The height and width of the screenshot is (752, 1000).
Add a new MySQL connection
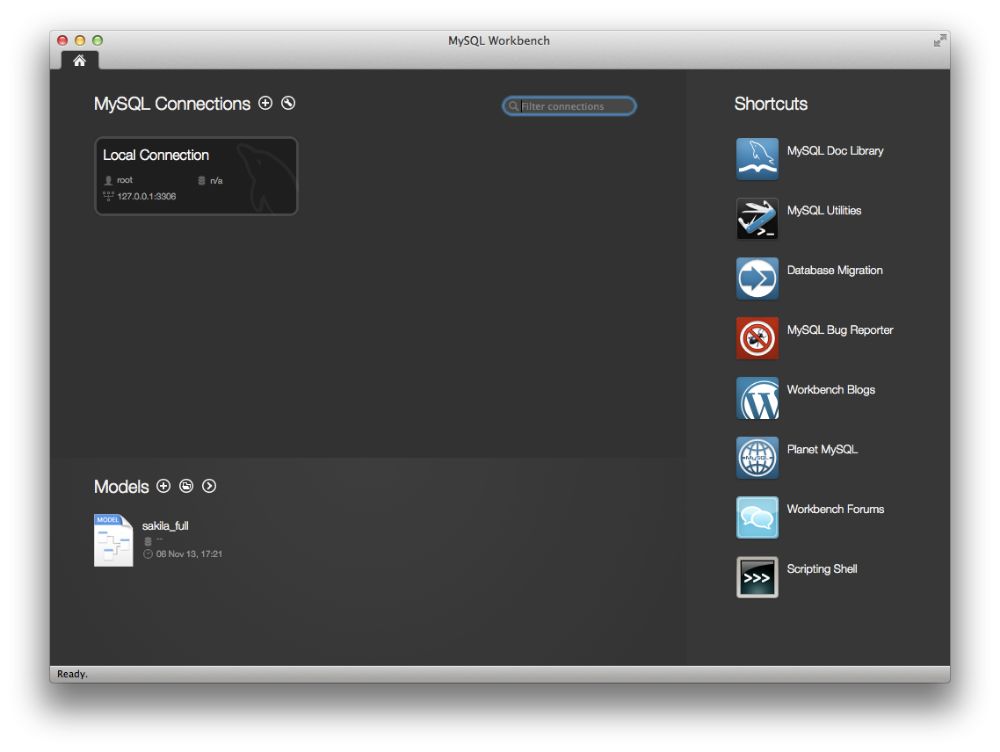tap(265, 103)
